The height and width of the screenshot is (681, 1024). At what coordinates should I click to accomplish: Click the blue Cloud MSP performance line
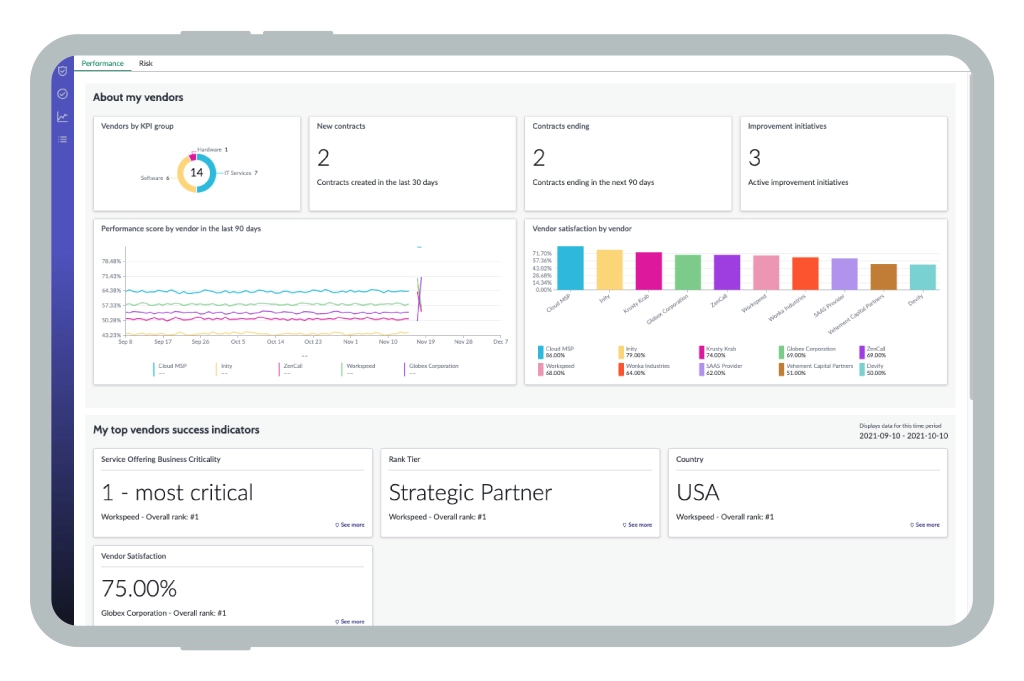point(268,291)
